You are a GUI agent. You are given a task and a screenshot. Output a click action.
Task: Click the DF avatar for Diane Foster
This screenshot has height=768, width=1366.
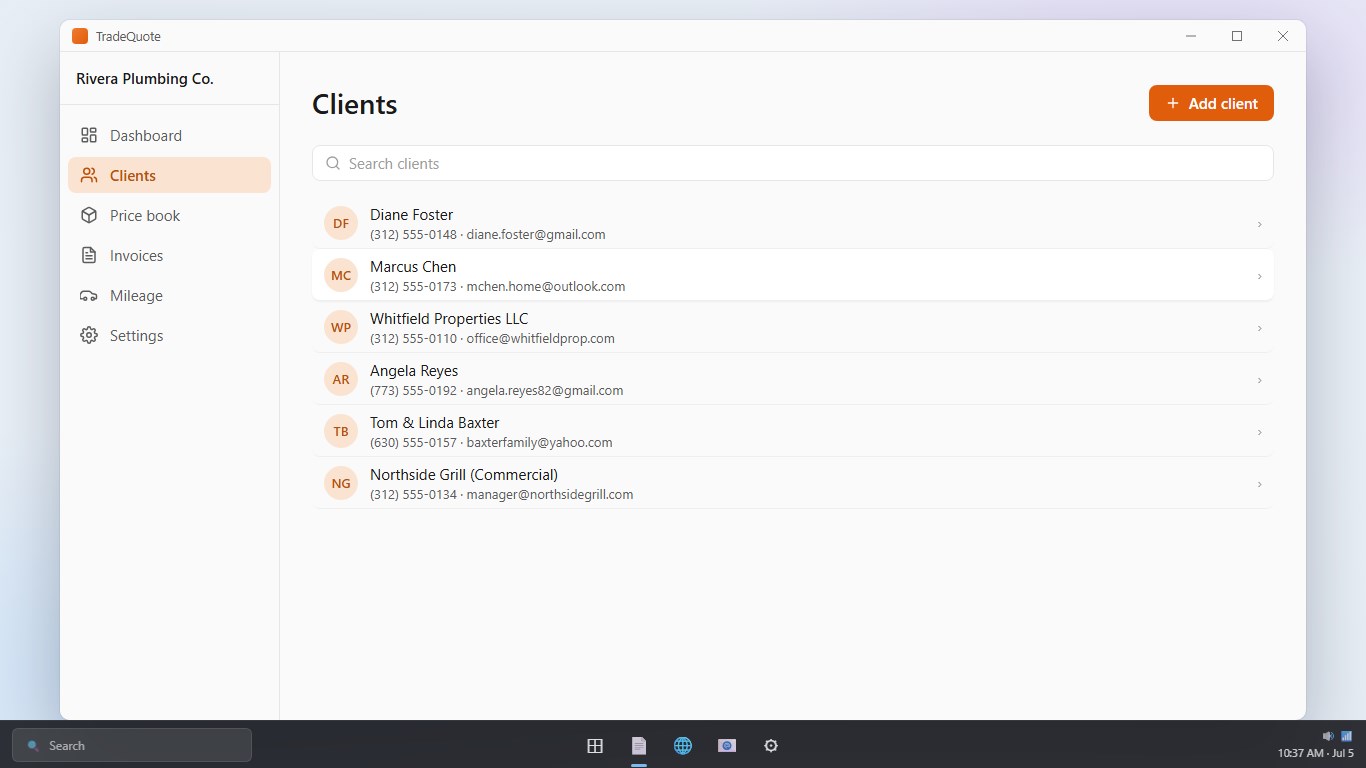[341, 223]
